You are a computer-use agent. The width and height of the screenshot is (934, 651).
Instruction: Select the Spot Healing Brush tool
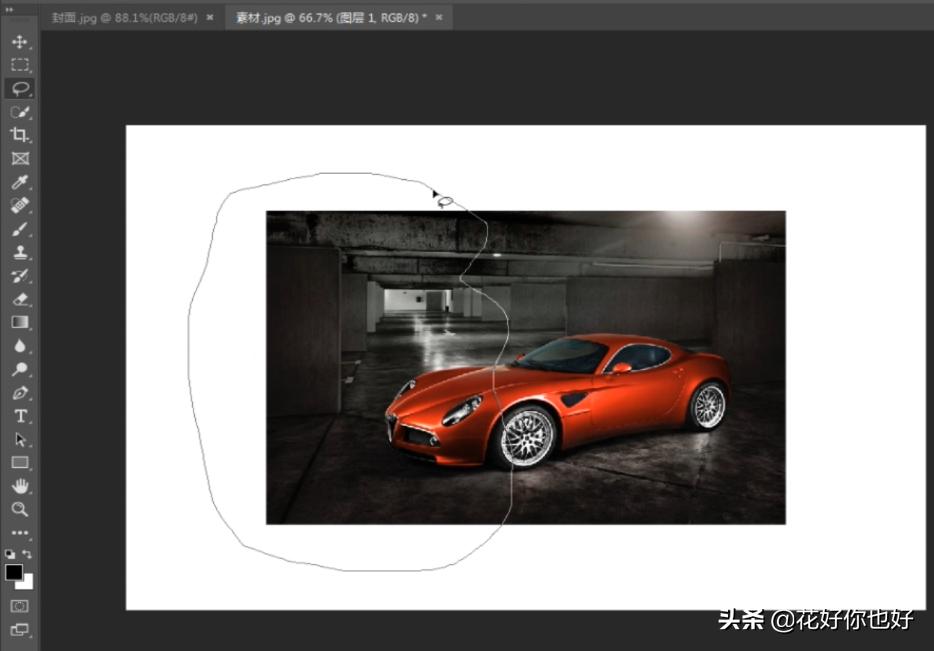pos(19,205)
